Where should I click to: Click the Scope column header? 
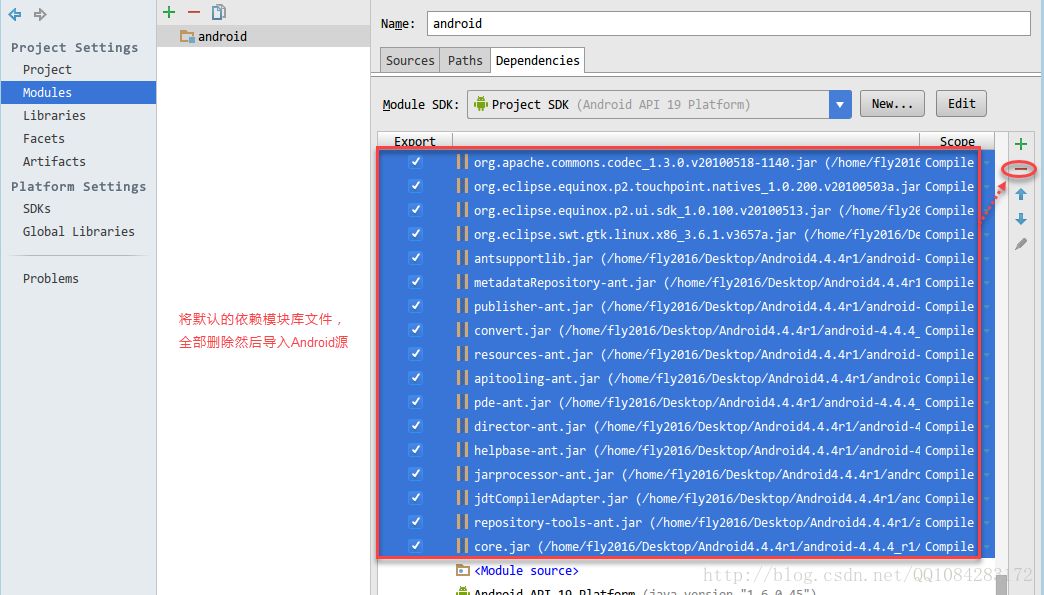(957, 141)
